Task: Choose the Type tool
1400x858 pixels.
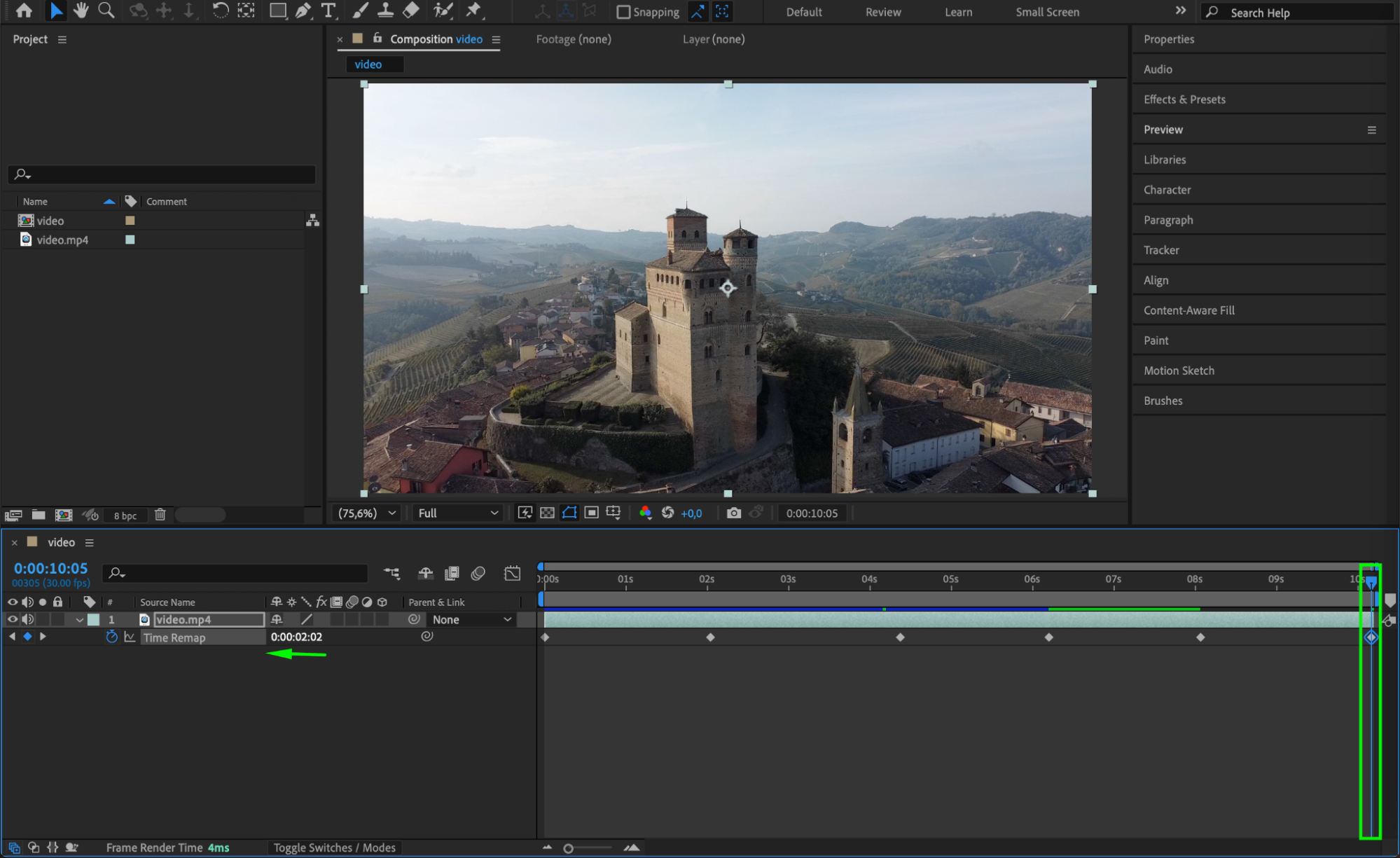Action: click(x=328, y=11)
